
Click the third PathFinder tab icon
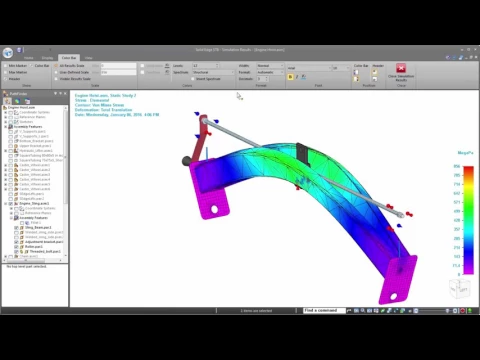[x=27, y=101]
